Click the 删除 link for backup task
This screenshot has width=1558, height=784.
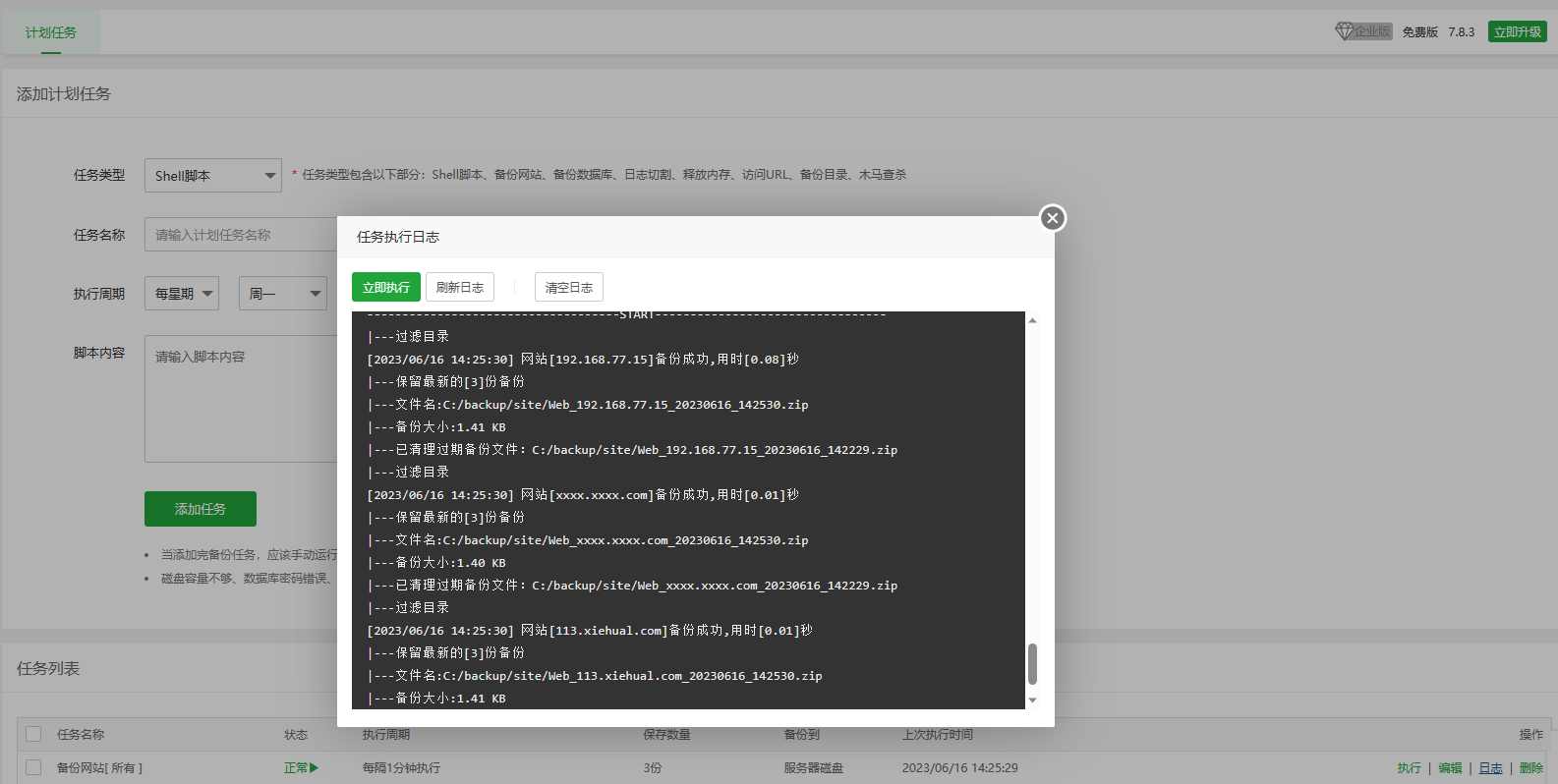(x=1531, y=768)
